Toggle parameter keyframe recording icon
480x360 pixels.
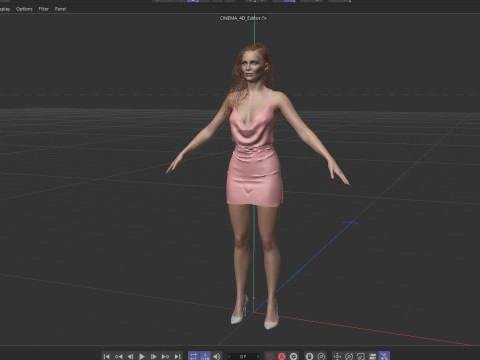[x=373, y=356]
